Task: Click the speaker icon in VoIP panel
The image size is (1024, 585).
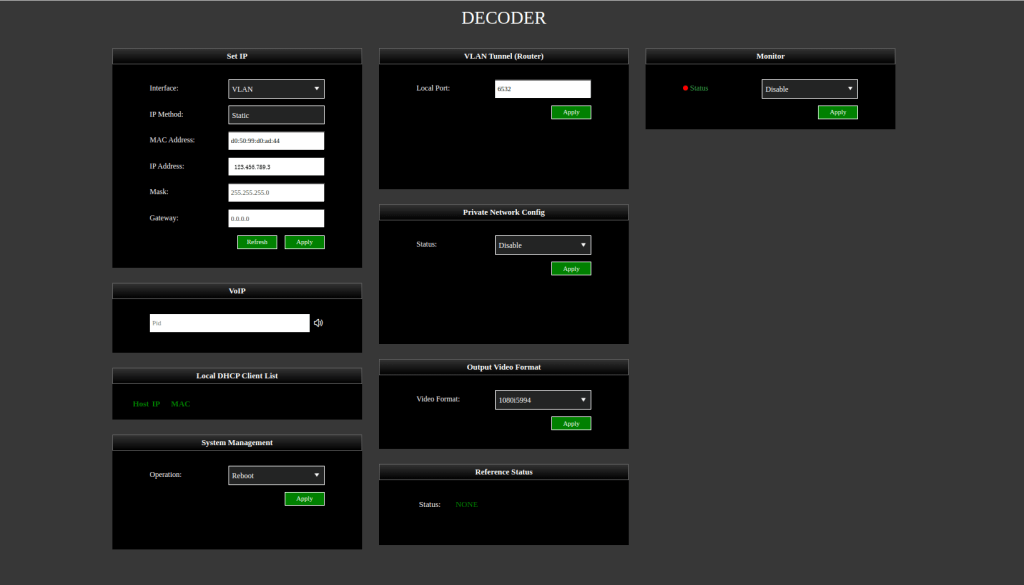Action: click(318, 323)
